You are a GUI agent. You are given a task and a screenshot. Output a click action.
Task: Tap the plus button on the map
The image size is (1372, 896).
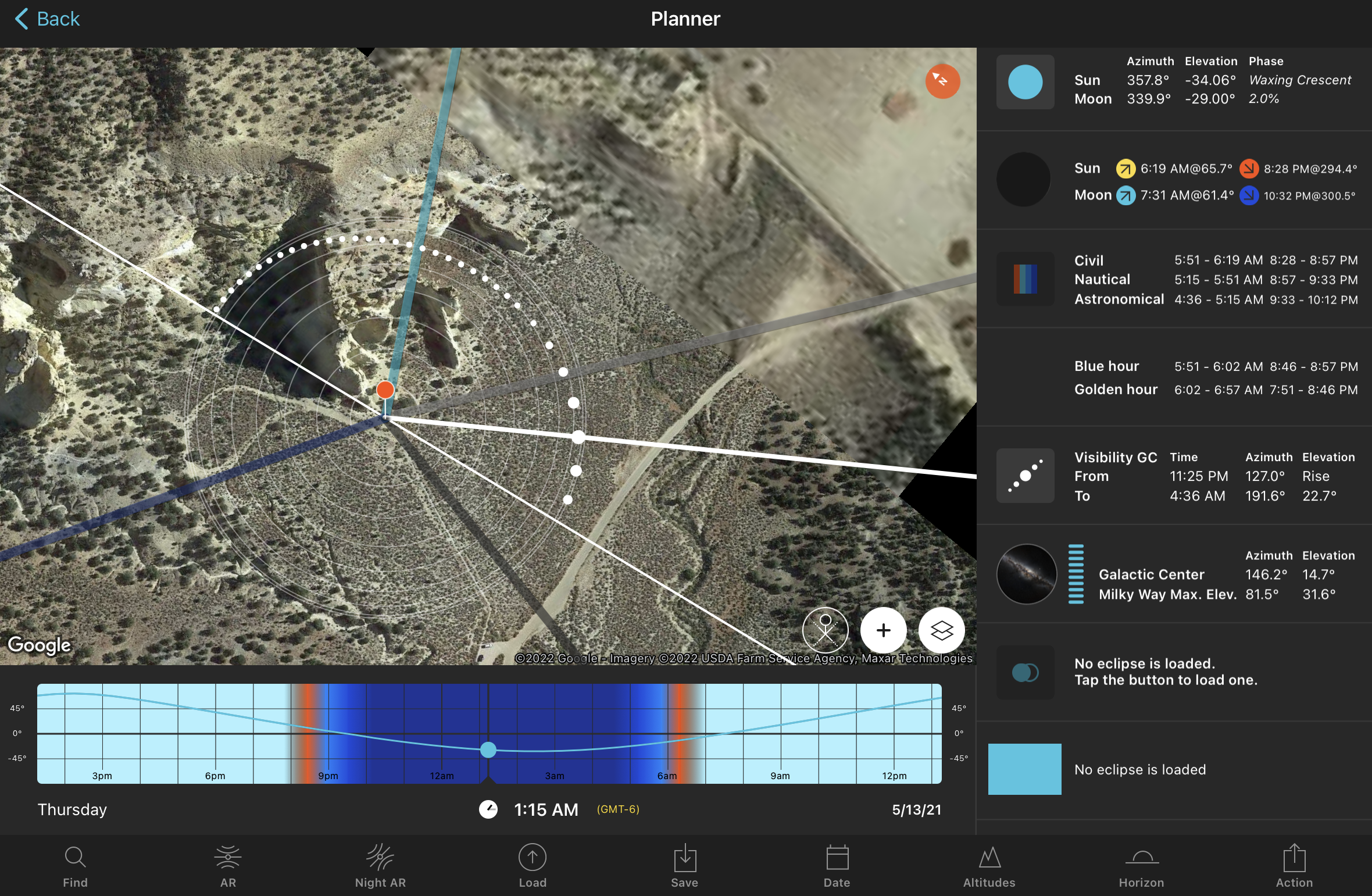pyautogui.click(x=883, y=630)
